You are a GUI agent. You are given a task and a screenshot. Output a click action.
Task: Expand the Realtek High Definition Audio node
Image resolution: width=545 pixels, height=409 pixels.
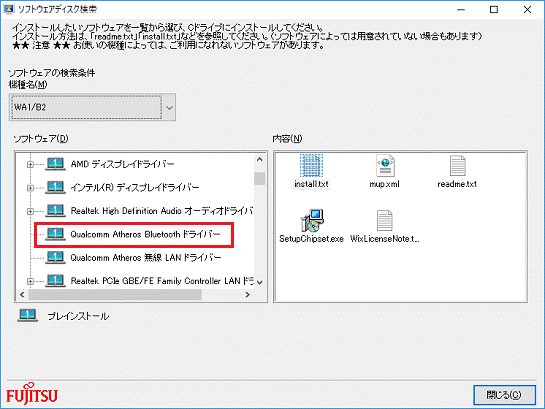(x=30, y=211)
